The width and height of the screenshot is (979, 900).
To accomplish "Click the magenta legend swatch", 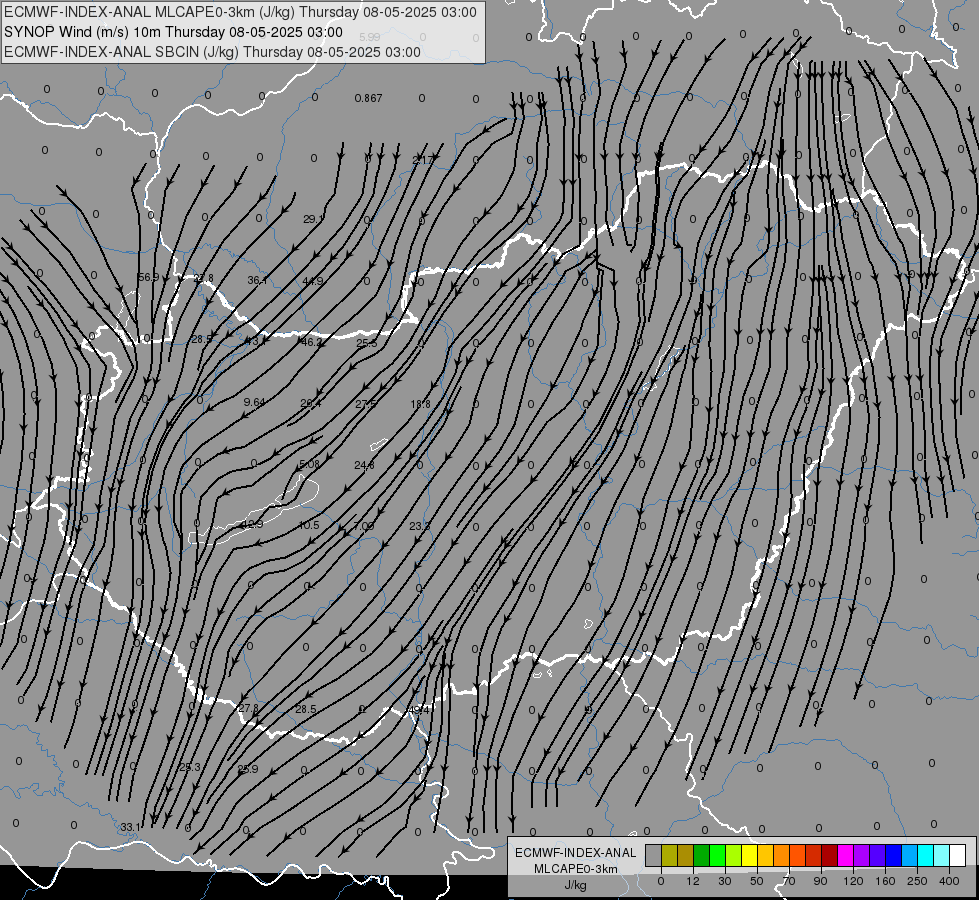I will click(x=845, y=855).
